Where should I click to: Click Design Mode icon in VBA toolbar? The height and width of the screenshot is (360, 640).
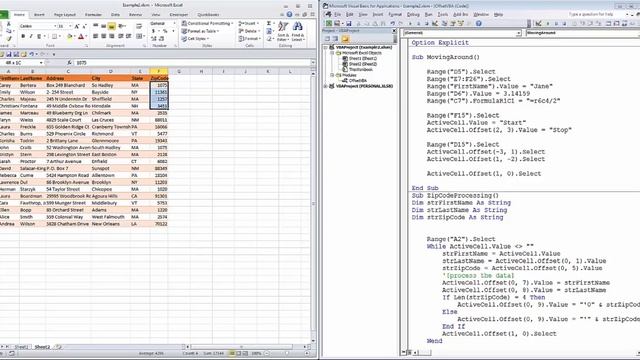[x=435, y=24]
